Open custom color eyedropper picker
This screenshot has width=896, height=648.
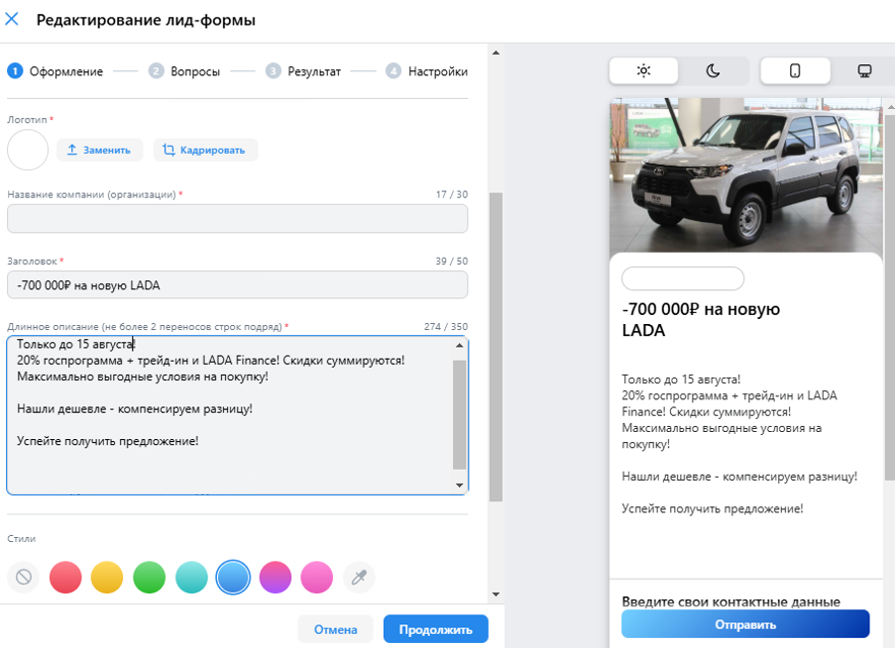[x=359, y=577]
